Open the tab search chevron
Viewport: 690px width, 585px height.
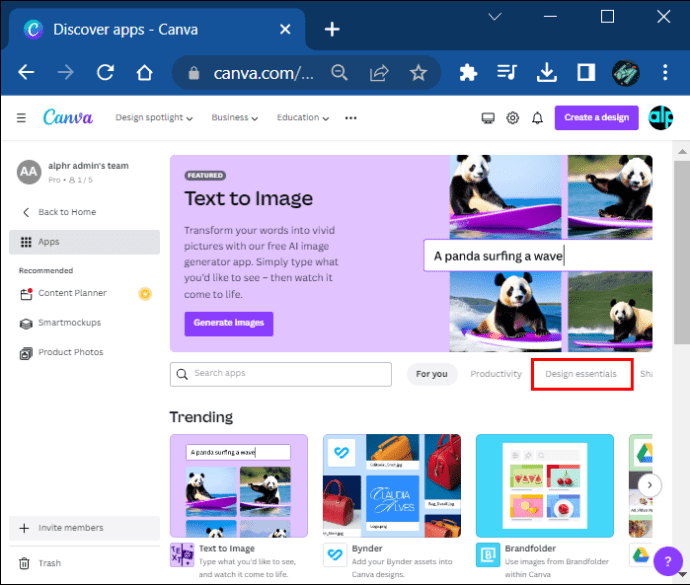(x=495, y=17)
